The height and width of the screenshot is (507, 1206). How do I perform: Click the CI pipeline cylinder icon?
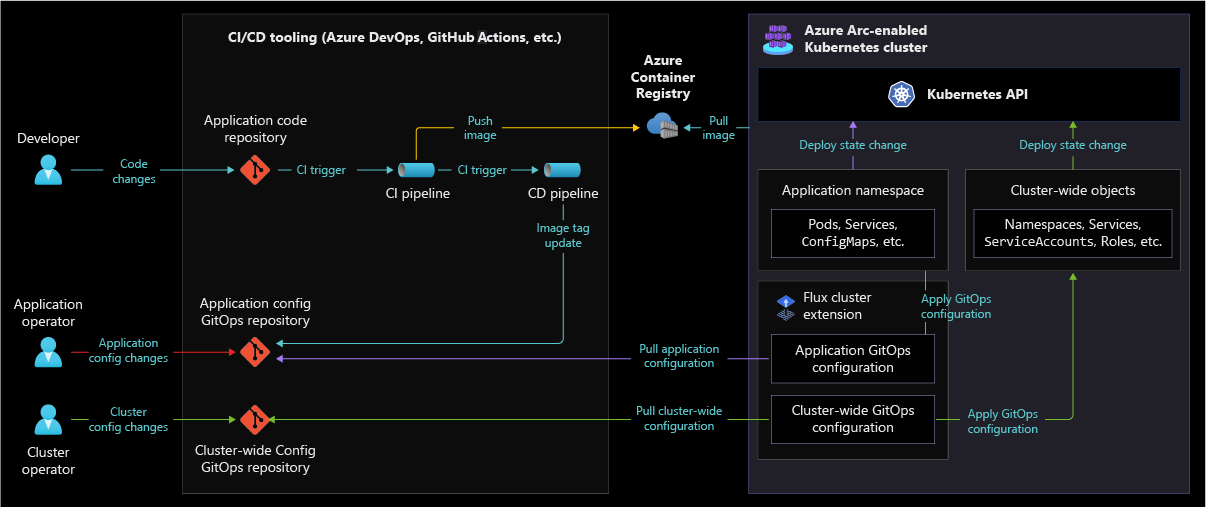pos(417,170)
